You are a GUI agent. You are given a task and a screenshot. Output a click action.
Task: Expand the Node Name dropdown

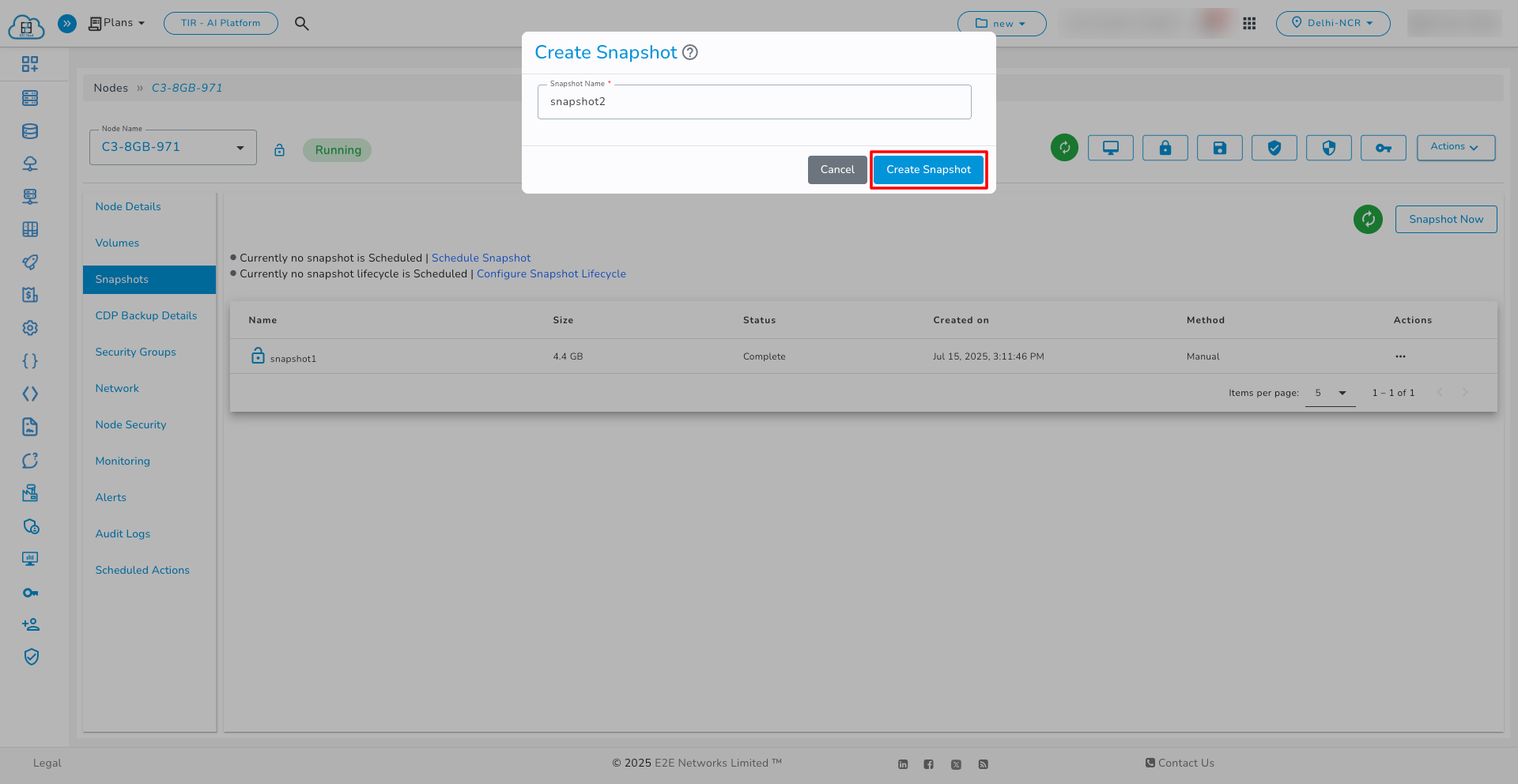[x=240, y=147]
